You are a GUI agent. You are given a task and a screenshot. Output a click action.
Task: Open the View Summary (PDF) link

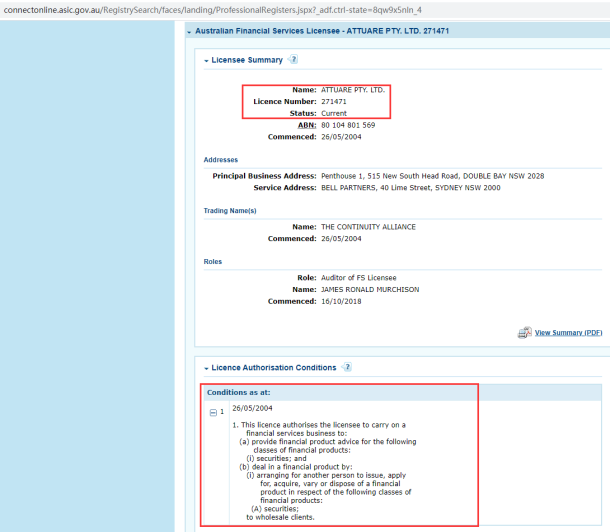[568, 332]
